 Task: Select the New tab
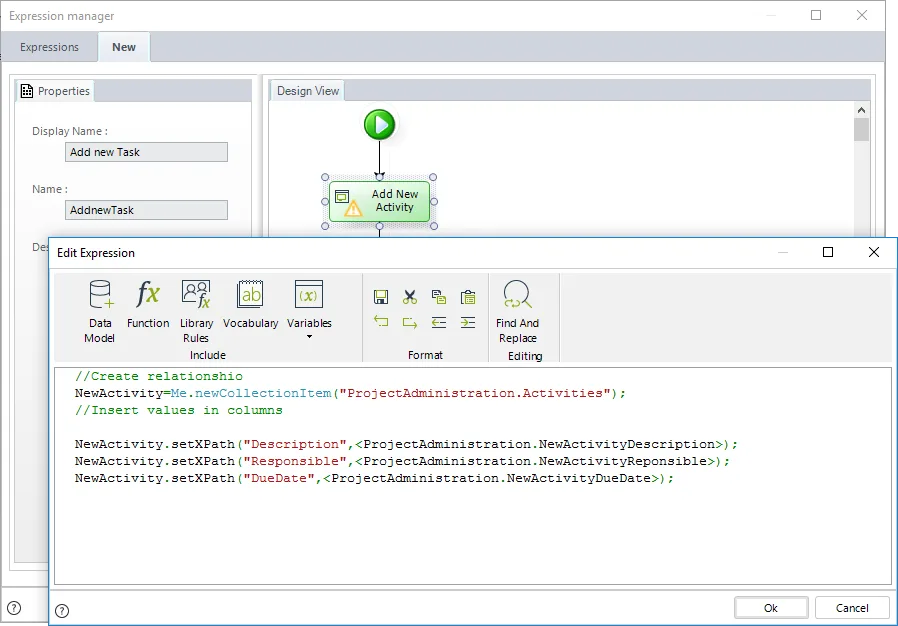pos(124,47)
